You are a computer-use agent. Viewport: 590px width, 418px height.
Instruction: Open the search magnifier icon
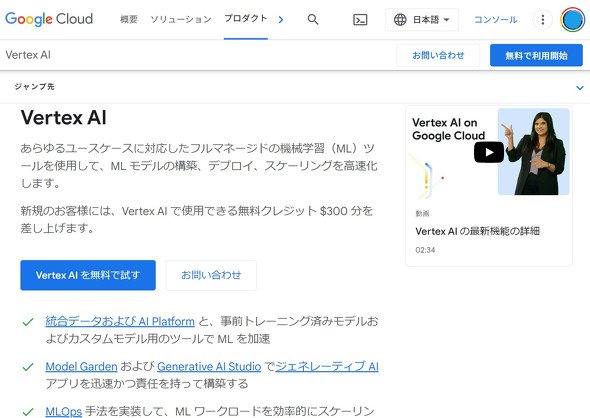point(313,19)
